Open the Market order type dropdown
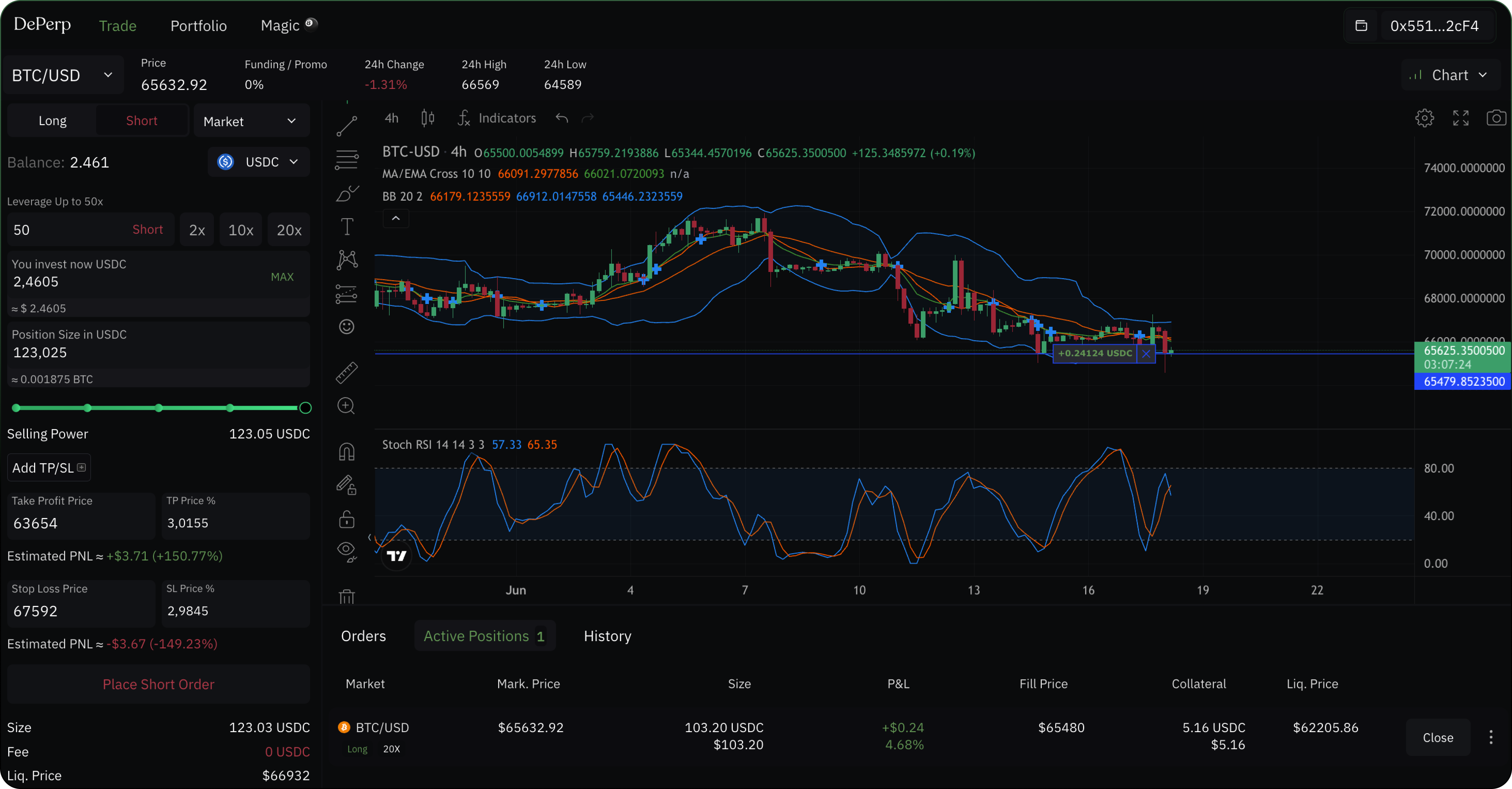1512x789 pixels. click(251, 120)
